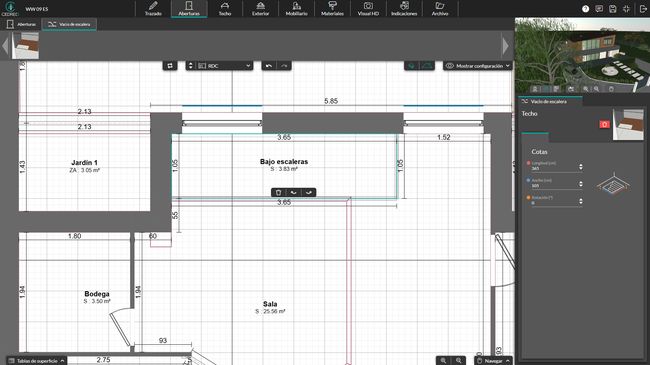
Task: Redo the last action
Action: coord(284,66)
